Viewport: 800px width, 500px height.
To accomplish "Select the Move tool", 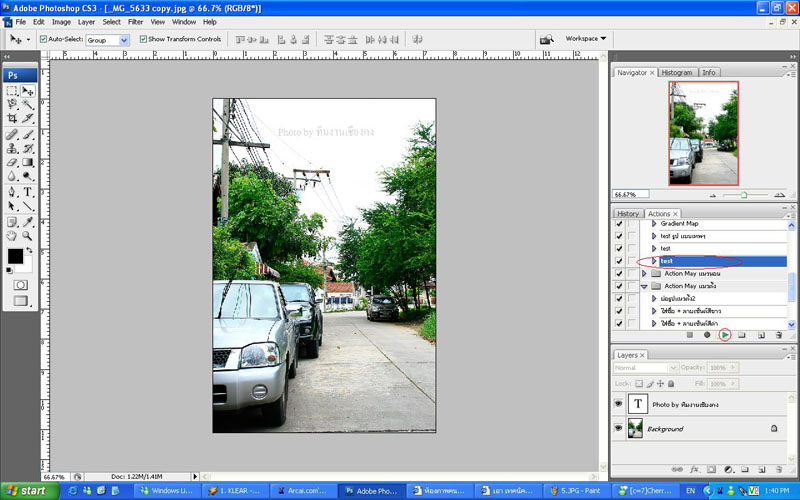I will (x=28, y=91).
